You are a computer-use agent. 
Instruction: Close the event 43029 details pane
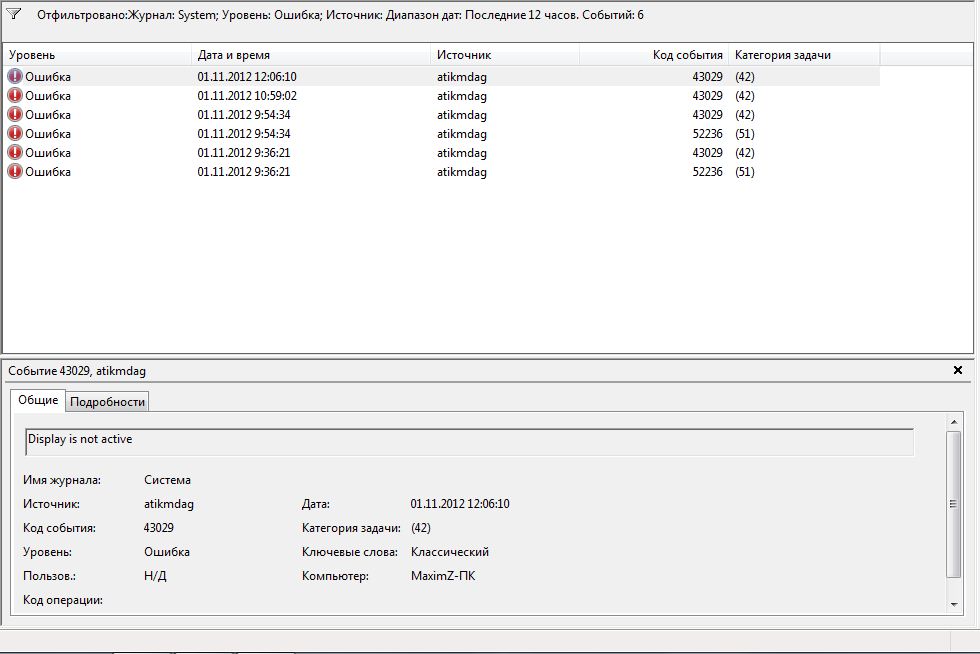[958, 370]
